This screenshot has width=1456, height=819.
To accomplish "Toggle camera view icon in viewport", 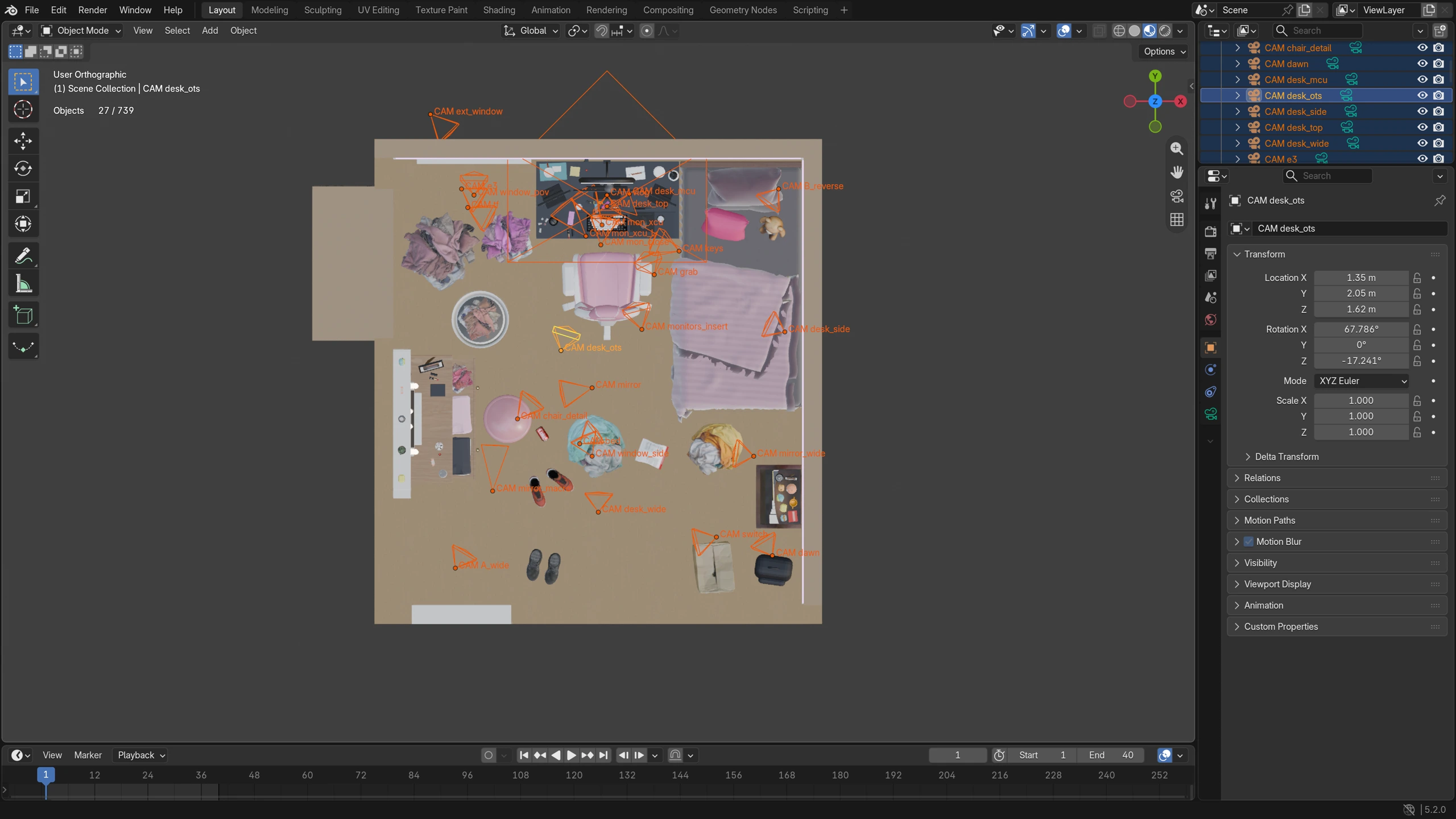I will 1177,196.
